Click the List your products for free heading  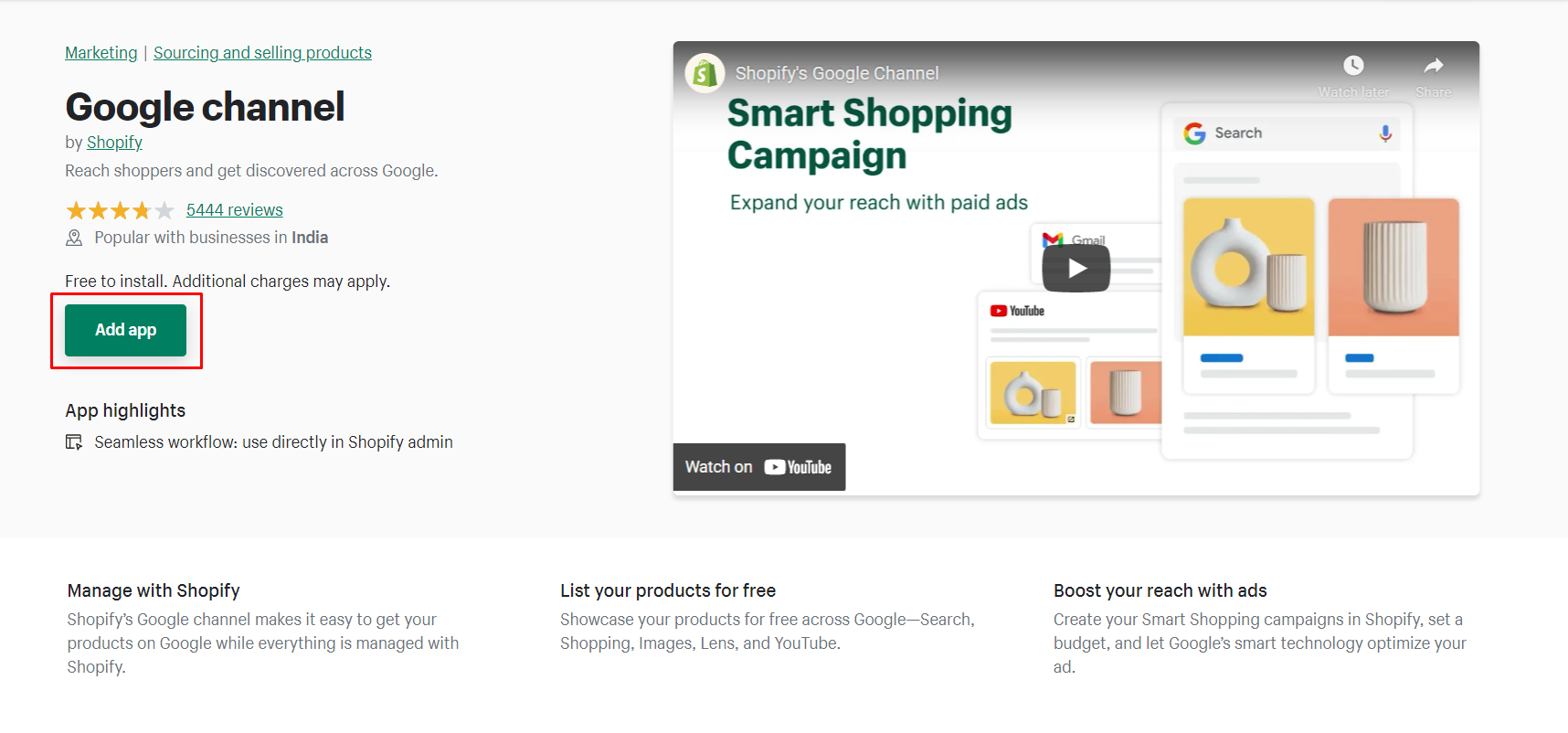pos(668,590)
